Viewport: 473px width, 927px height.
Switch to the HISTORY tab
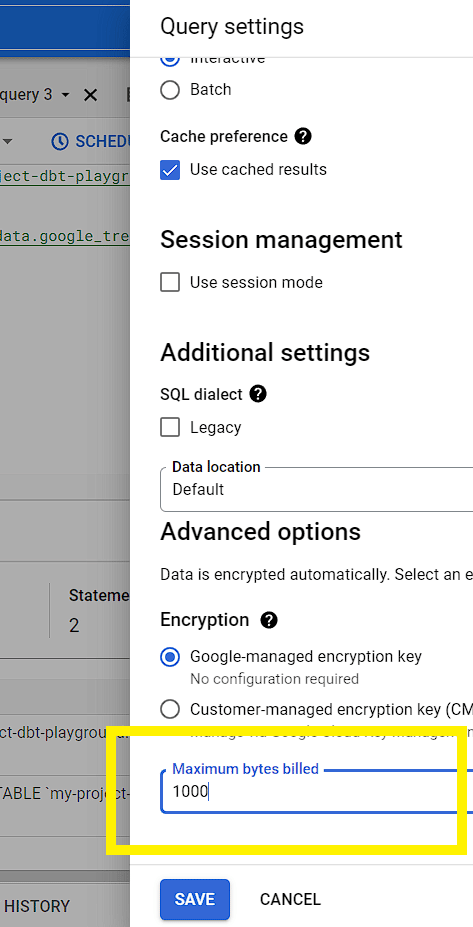[x=37, y=906]
